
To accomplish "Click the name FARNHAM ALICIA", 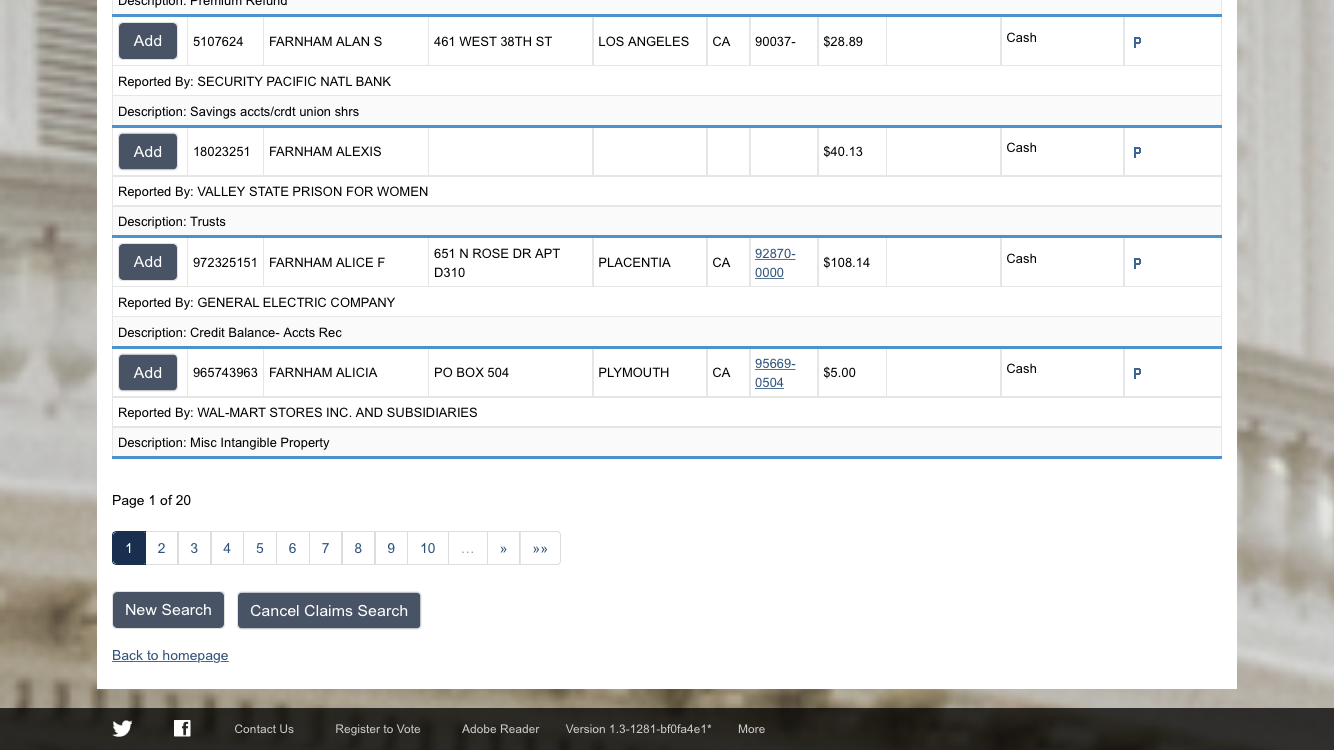I will pyautogui.click(x=323, y=372).
